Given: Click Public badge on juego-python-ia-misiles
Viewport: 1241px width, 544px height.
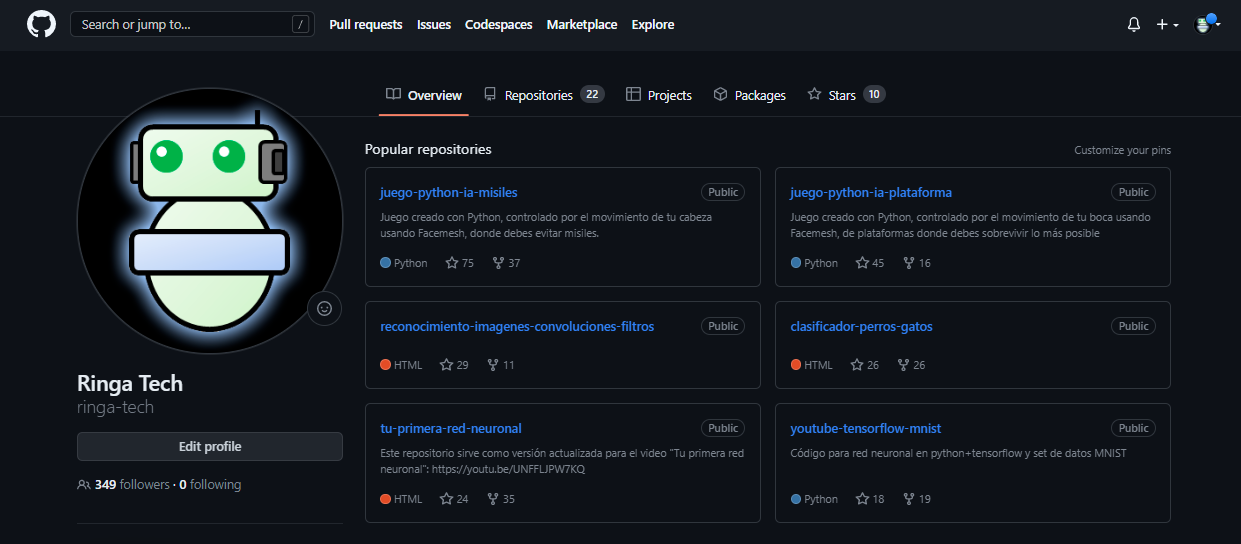Looking at the screenshot, I should 723,192.
